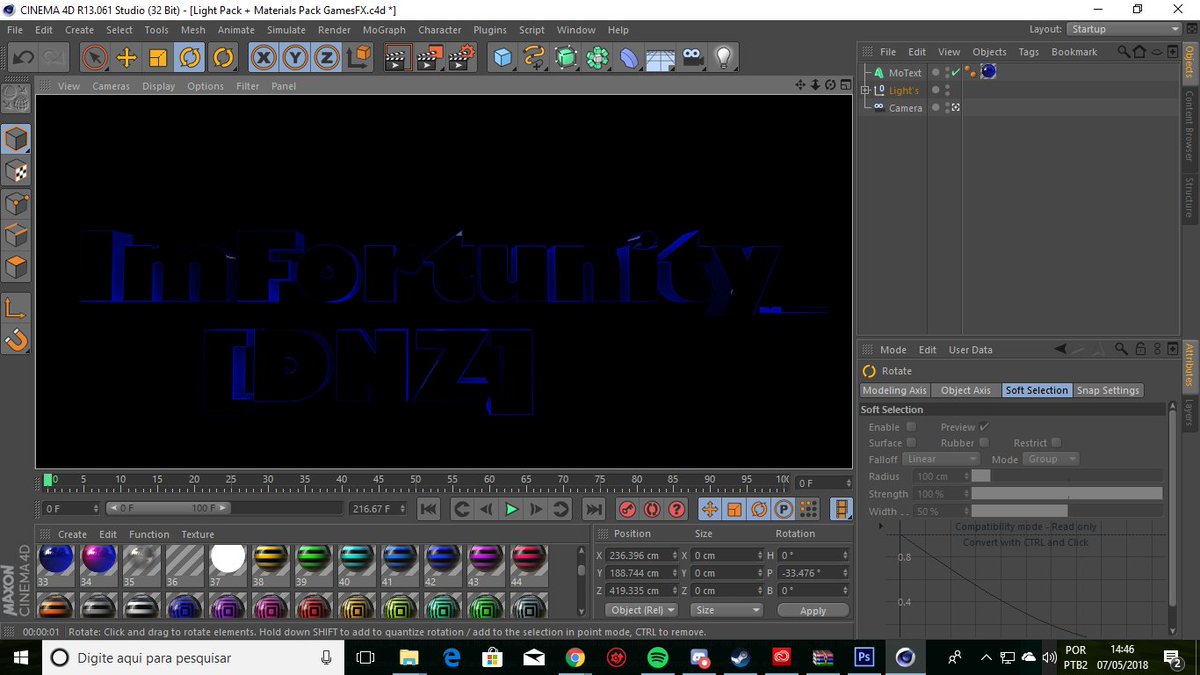Open Object (Rel) coordinate dropdown
This screenshot has height=675, width=1200.
click(x=643, y=610)
